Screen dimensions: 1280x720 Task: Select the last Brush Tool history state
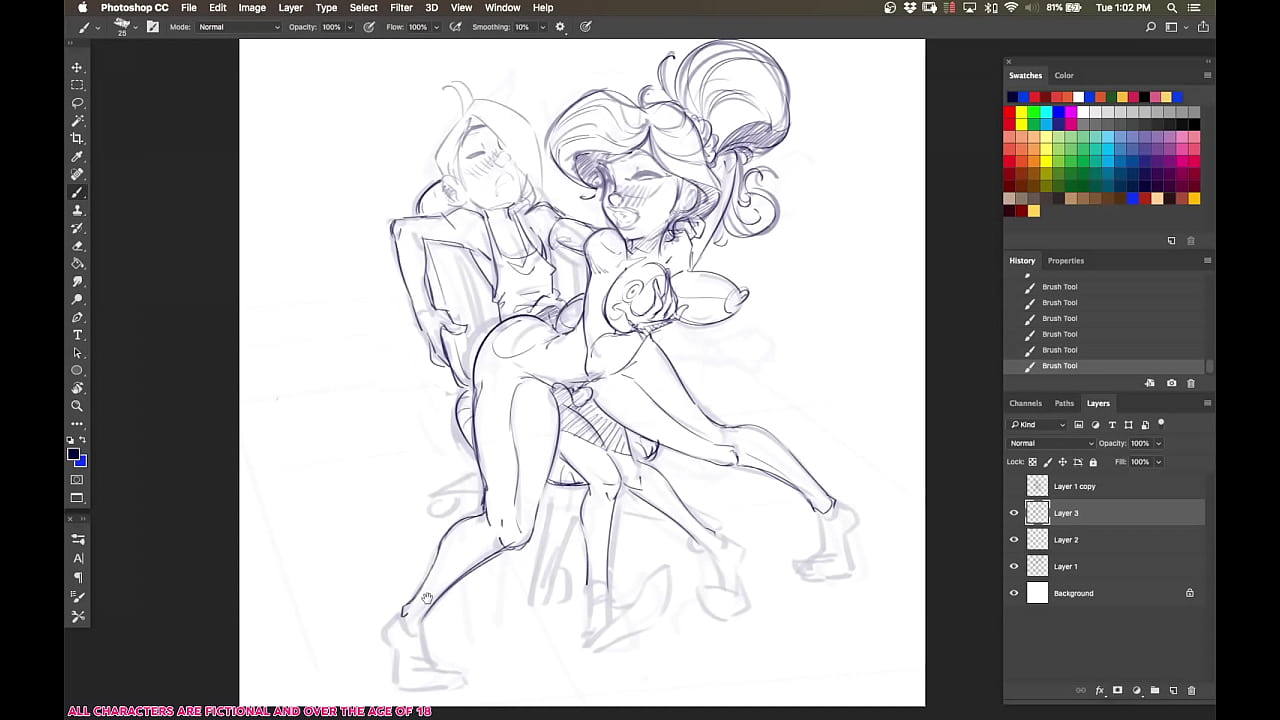pos(1059,366)
